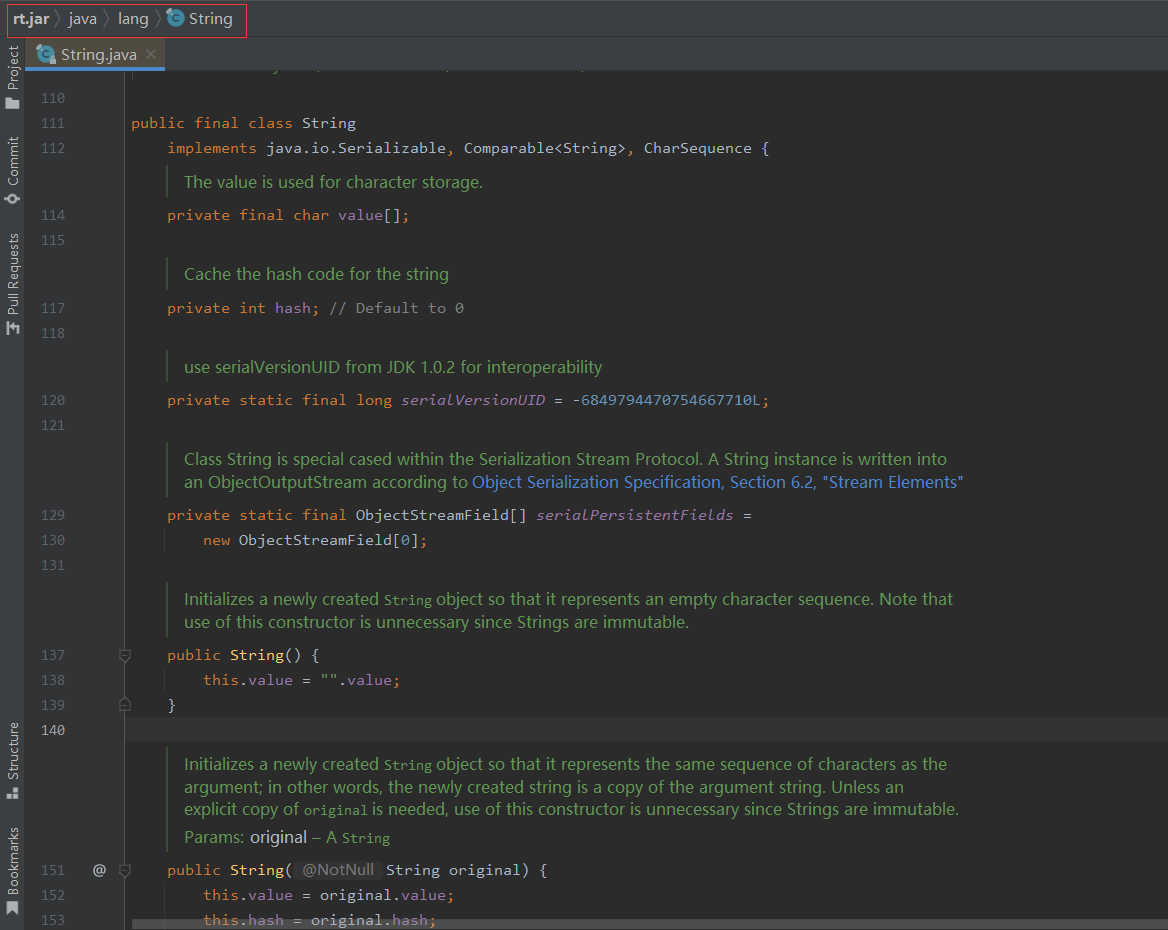1168x930 pixels.
Task: Click the 'private final char value[]' line
Action: tap(288, 215)
